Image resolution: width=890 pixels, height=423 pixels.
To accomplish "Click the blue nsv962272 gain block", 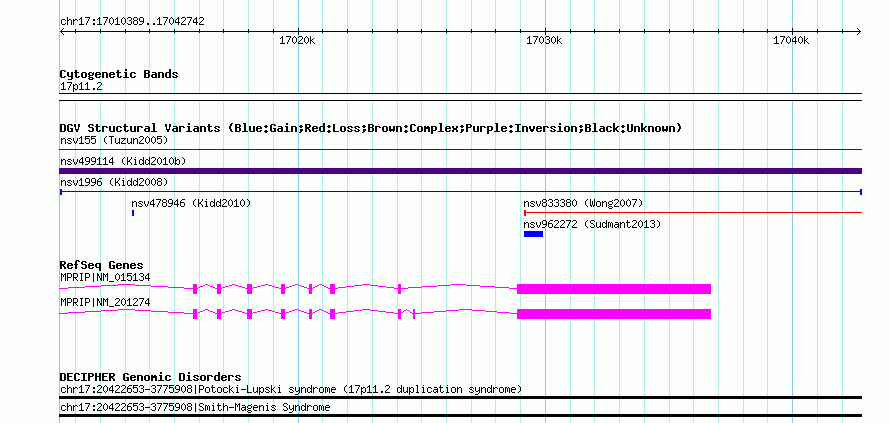I will pyautogui.click(x=534, y=234).
